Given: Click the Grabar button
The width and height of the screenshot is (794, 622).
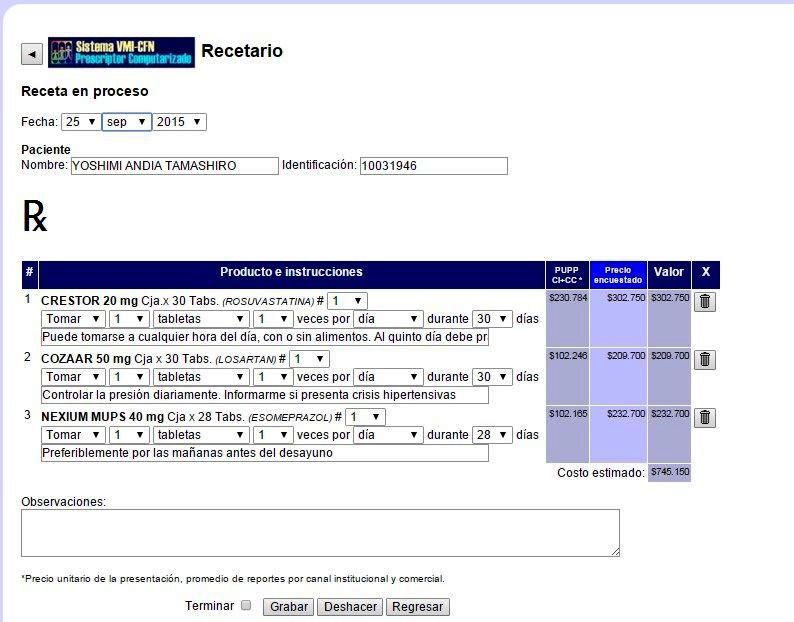Looking at the screenshot, I should (289, 607).
